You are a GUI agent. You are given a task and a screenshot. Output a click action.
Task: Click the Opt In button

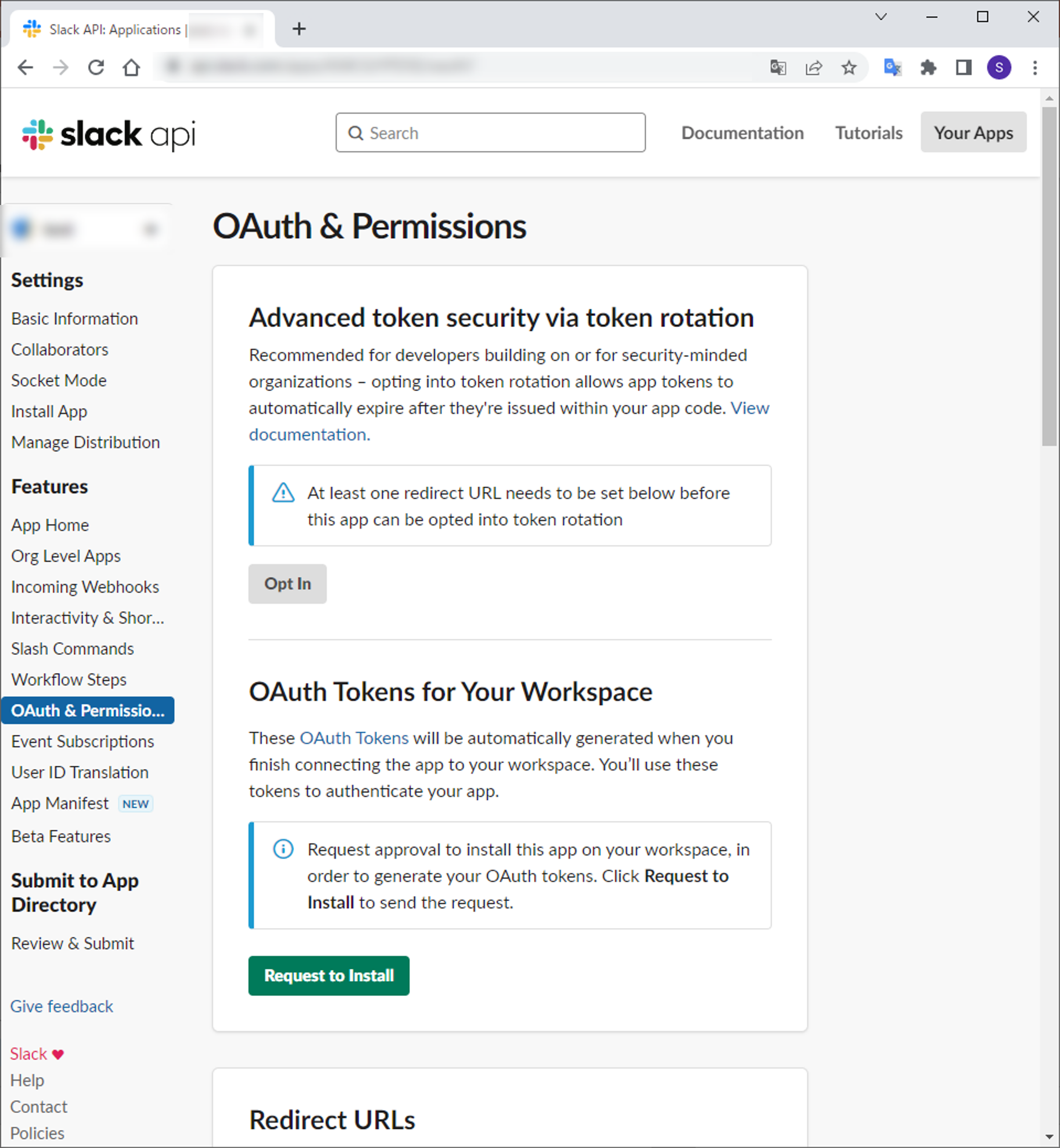[287, 584]
